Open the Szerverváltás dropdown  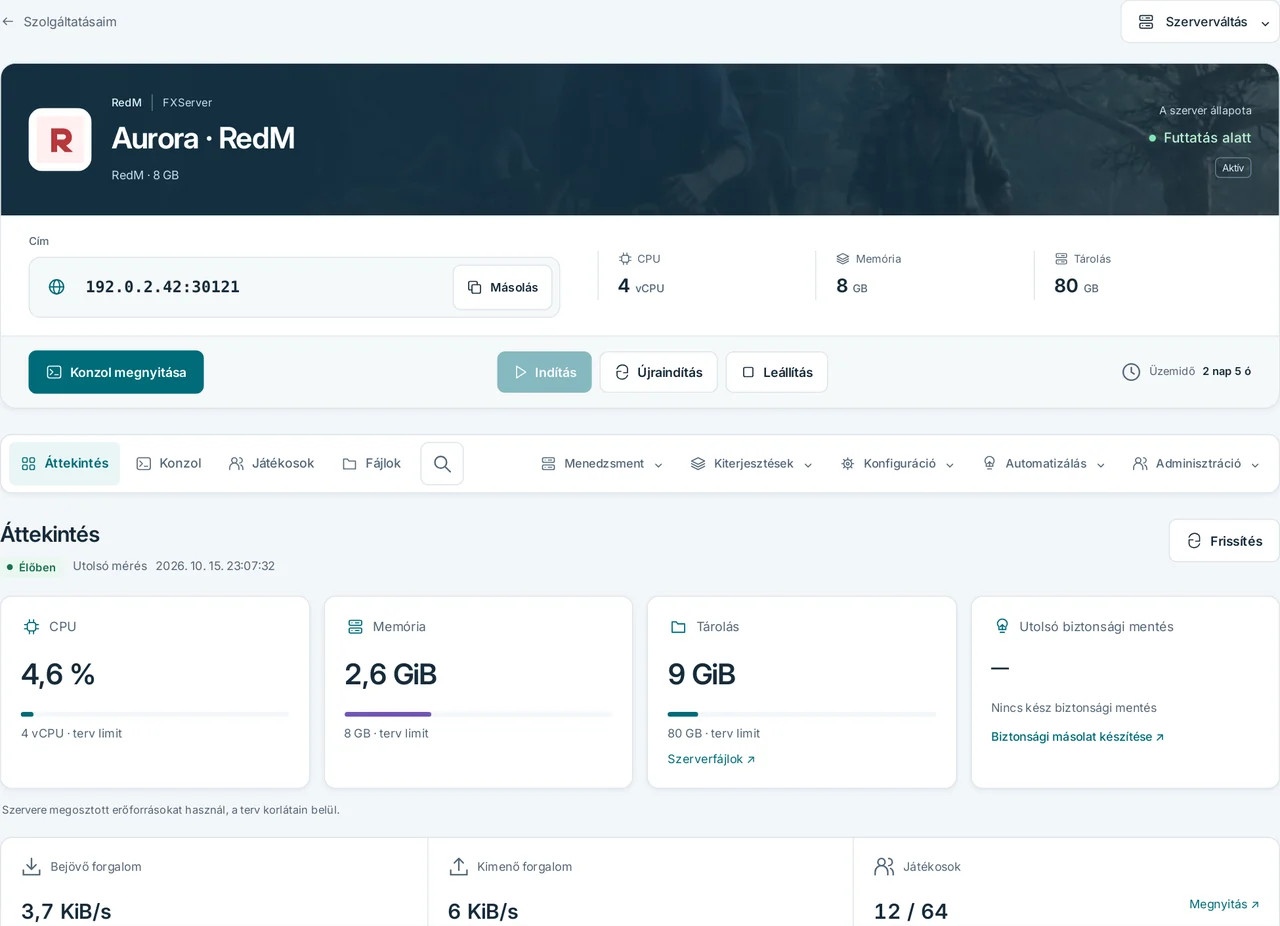[x=1200, y=22]
